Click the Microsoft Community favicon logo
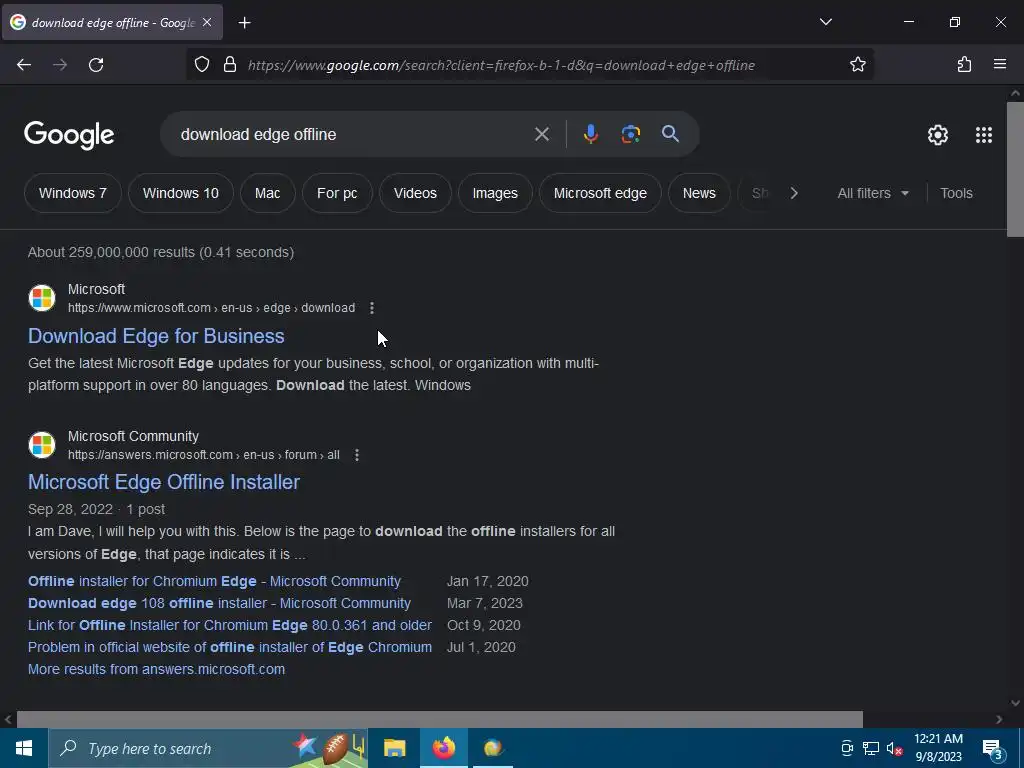Screen dimensions: 1024x768 point(42,445)
